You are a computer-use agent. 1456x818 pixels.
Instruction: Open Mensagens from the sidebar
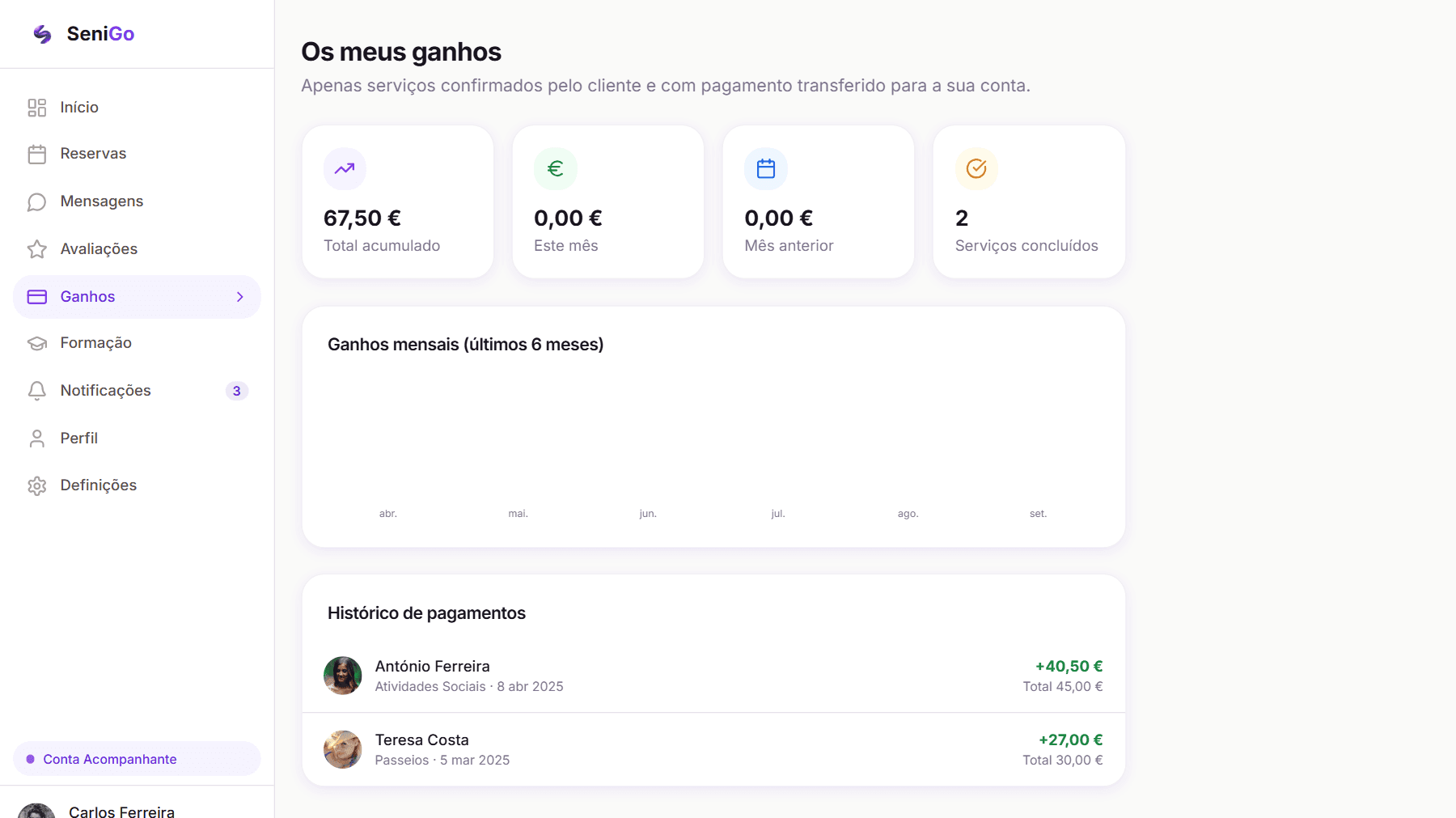point(137,201)
